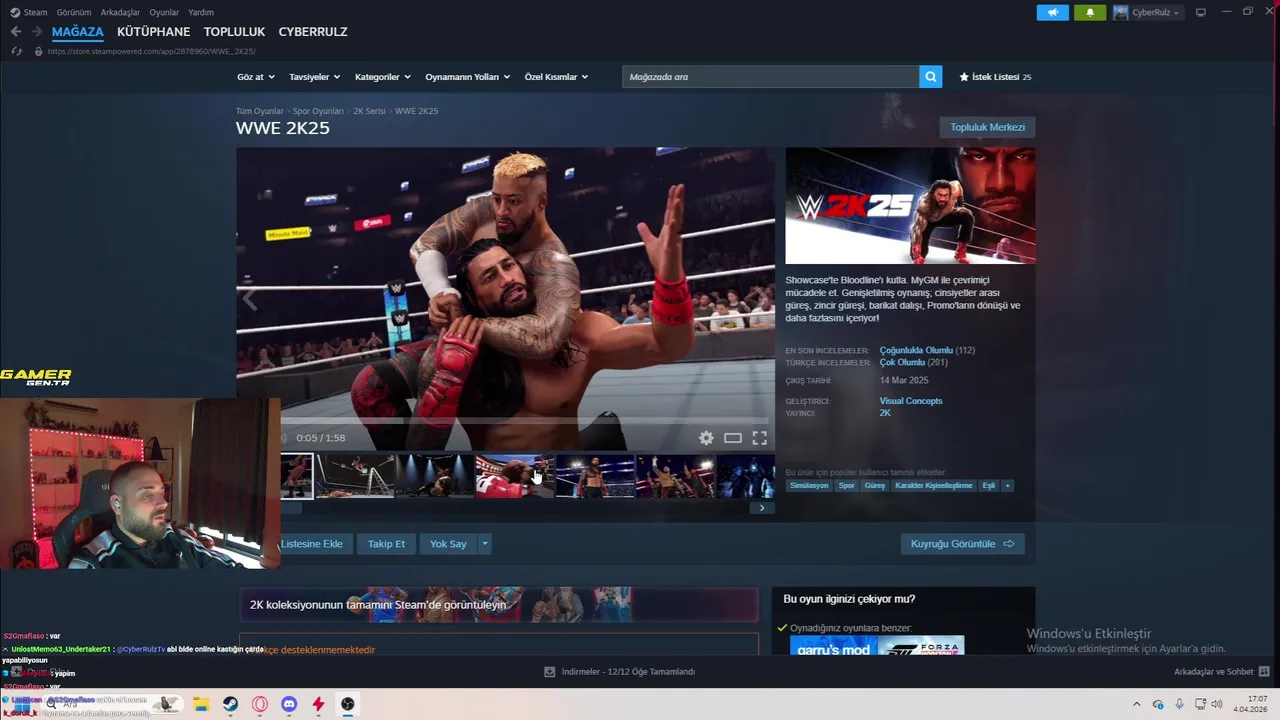Screen dimensions: 1280x720
Task: Open the 2K publisher link
Action: pyautogui.click(x=885, y=413)
